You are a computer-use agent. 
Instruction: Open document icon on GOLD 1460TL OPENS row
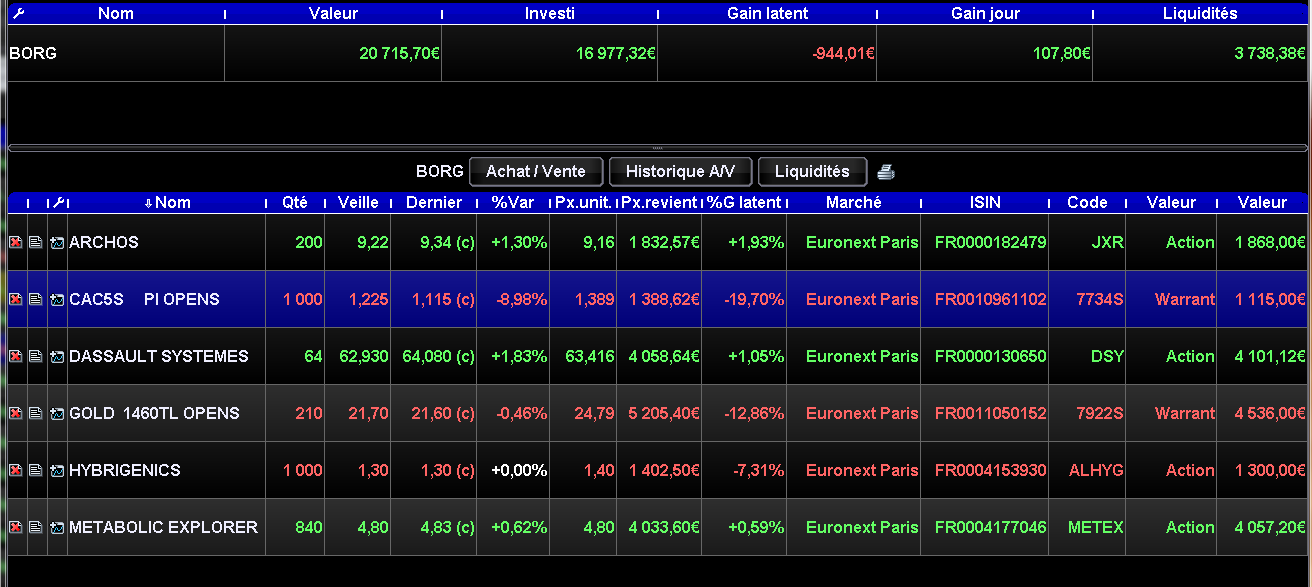coord(35,414)
